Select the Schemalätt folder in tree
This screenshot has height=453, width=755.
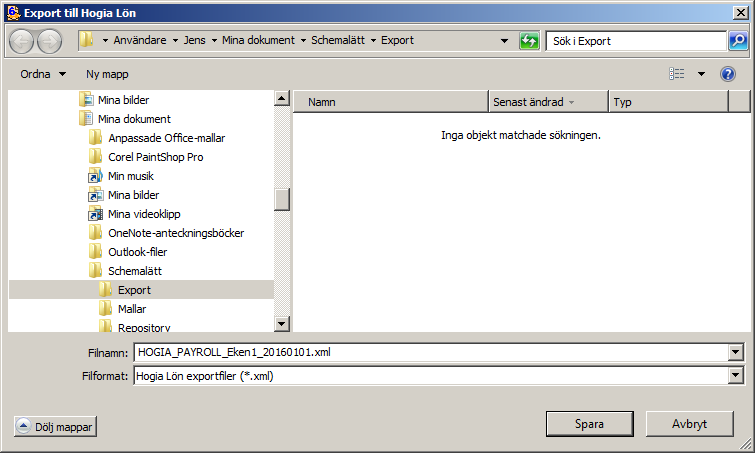point(135,271)
